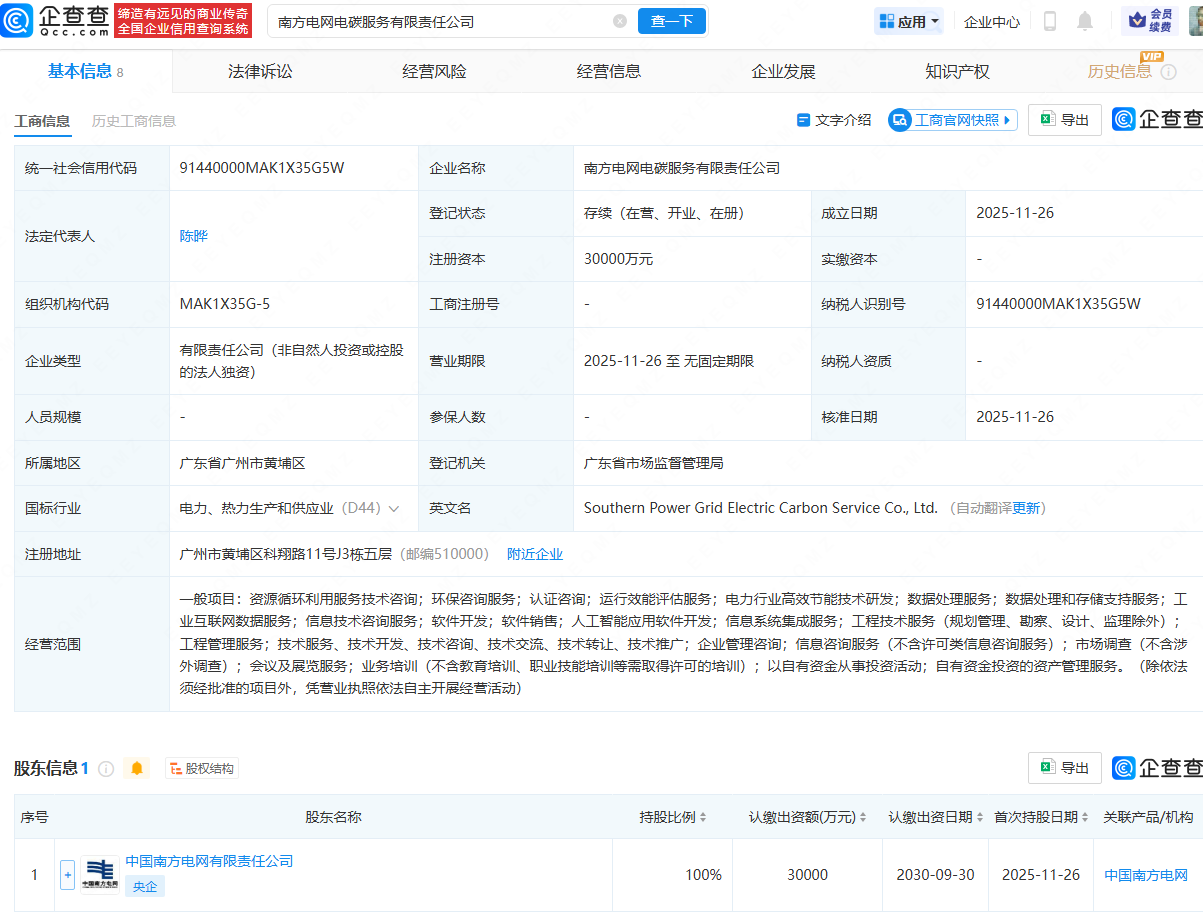Open notifications bell in top bar
The width and height of the screenshot is (1203, 915).
click(x=1085, y=21)
